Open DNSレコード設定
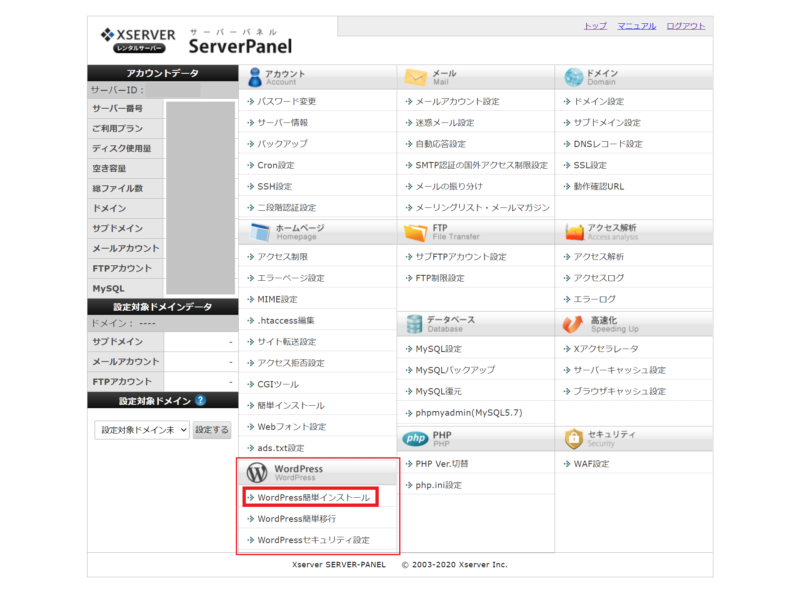The width and height of the screenshot is (800, 596). [608, 144]
